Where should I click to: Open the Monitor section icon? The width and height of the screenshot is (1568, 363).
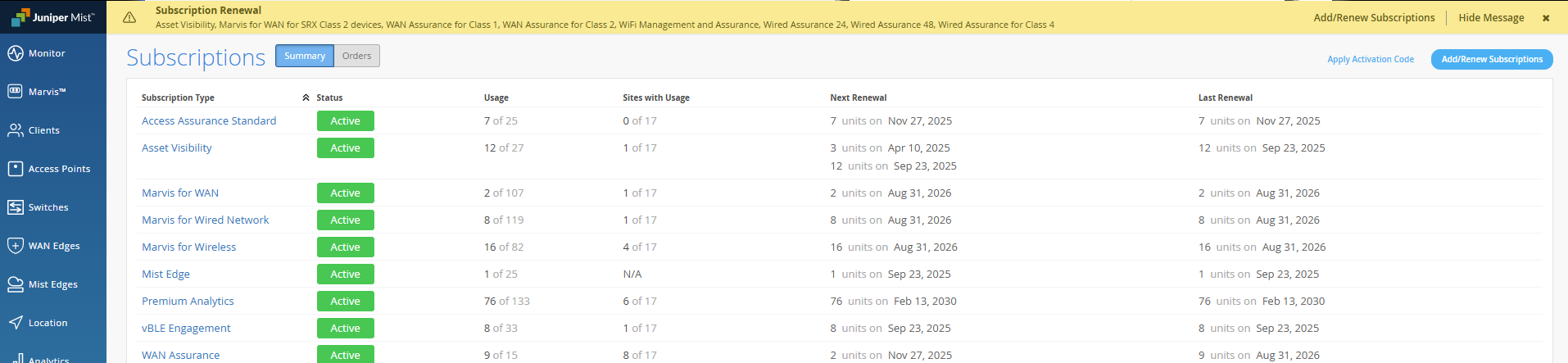pos(16,53)
